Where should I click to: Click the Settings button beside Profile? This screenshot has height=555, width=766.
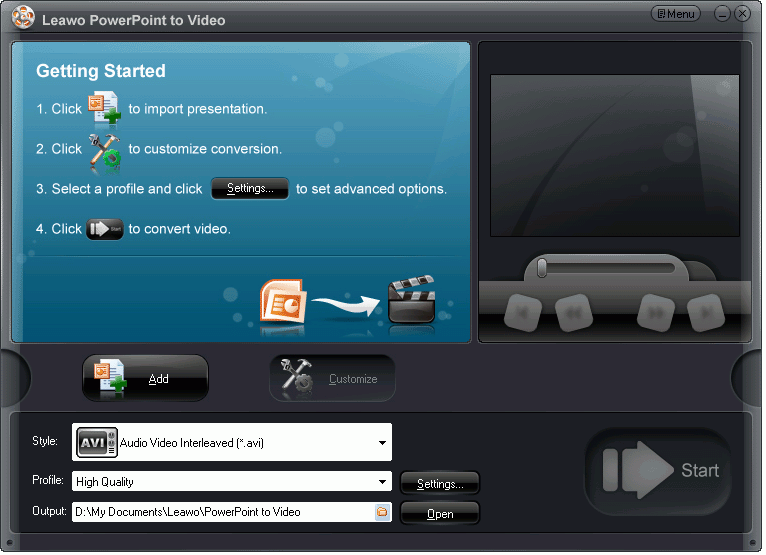[440, 484]
